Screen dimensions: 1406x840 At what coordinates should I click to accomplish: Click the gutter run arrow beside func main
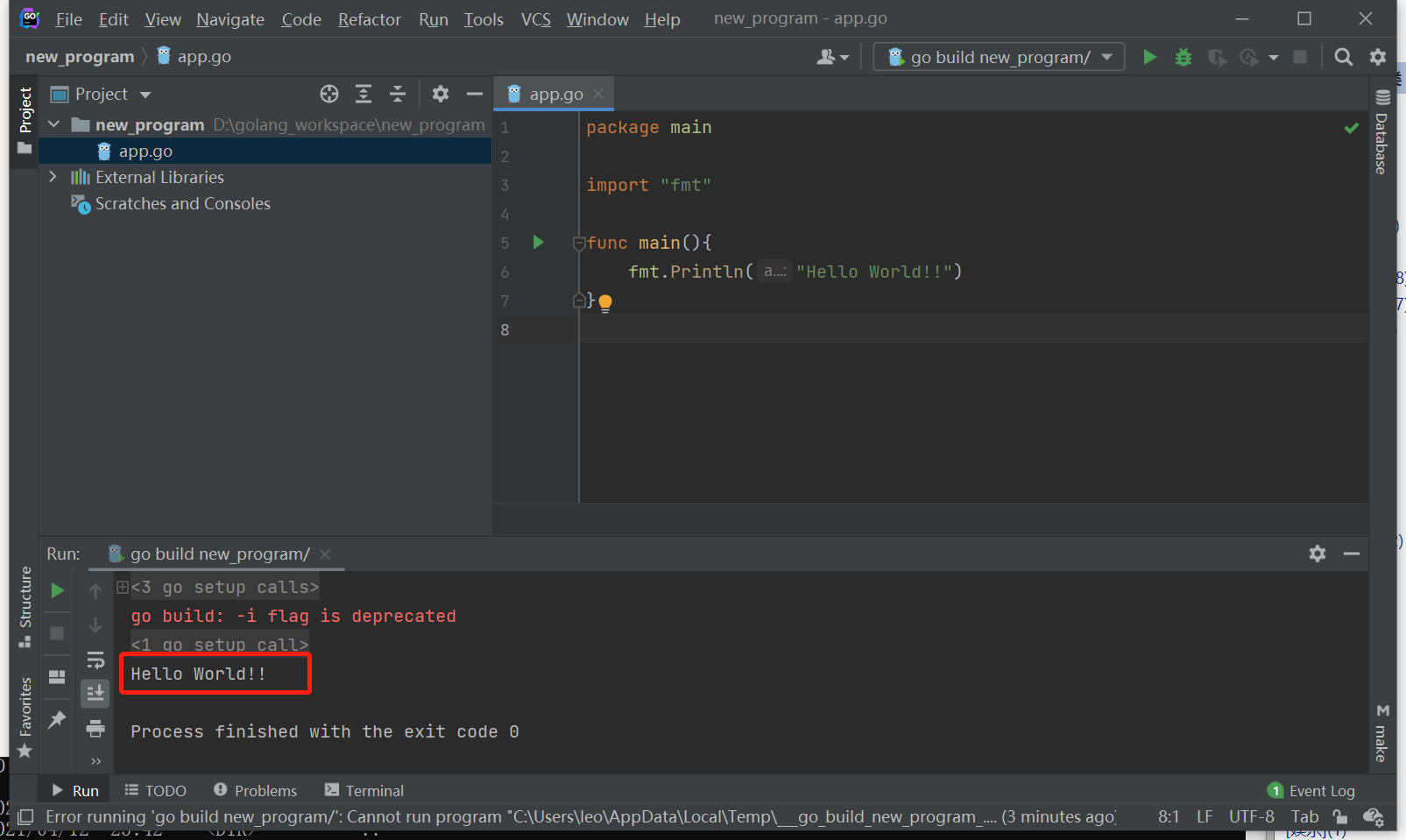pyautogui.click(x=539, y=242)
